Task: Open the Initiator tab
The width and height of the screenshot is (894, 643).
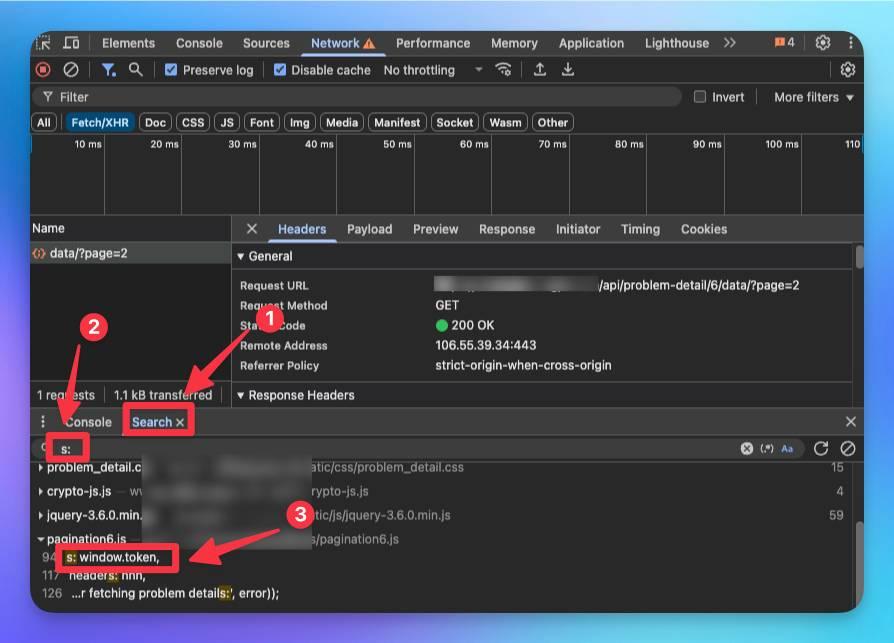Action: click(578, 229)
